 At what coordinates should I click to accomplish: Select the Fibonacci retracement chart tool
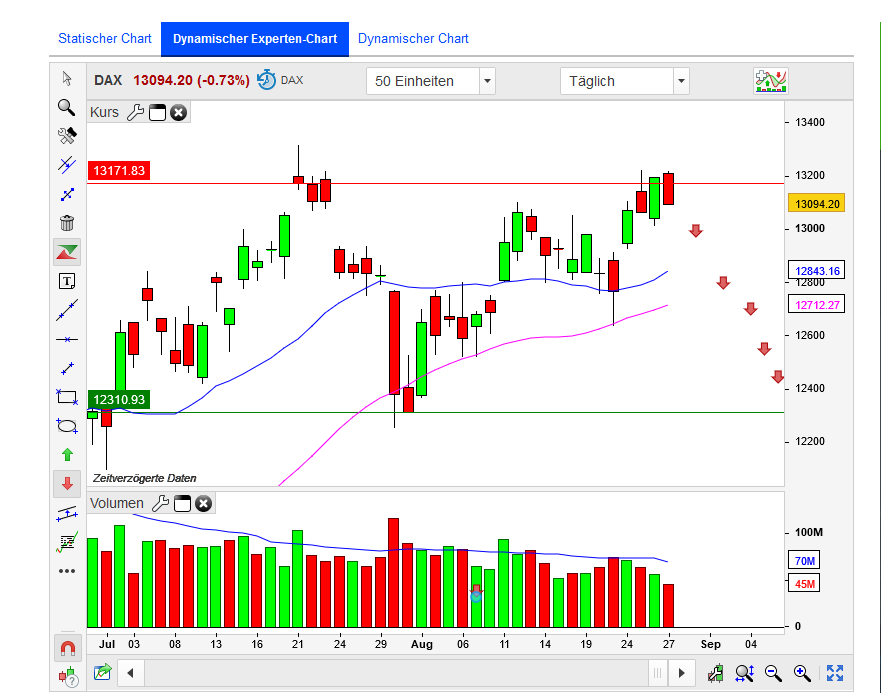pyautogui.click(x=67, y=542)
